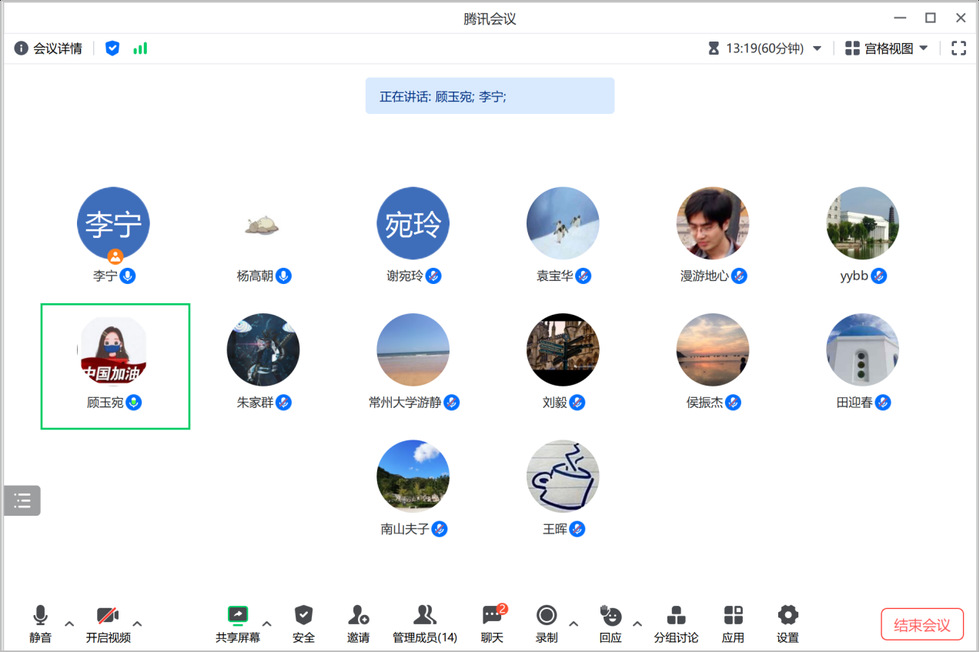
Task: Select yybb's building avatar
Action: pyautogui.click(x=862, y=223)
